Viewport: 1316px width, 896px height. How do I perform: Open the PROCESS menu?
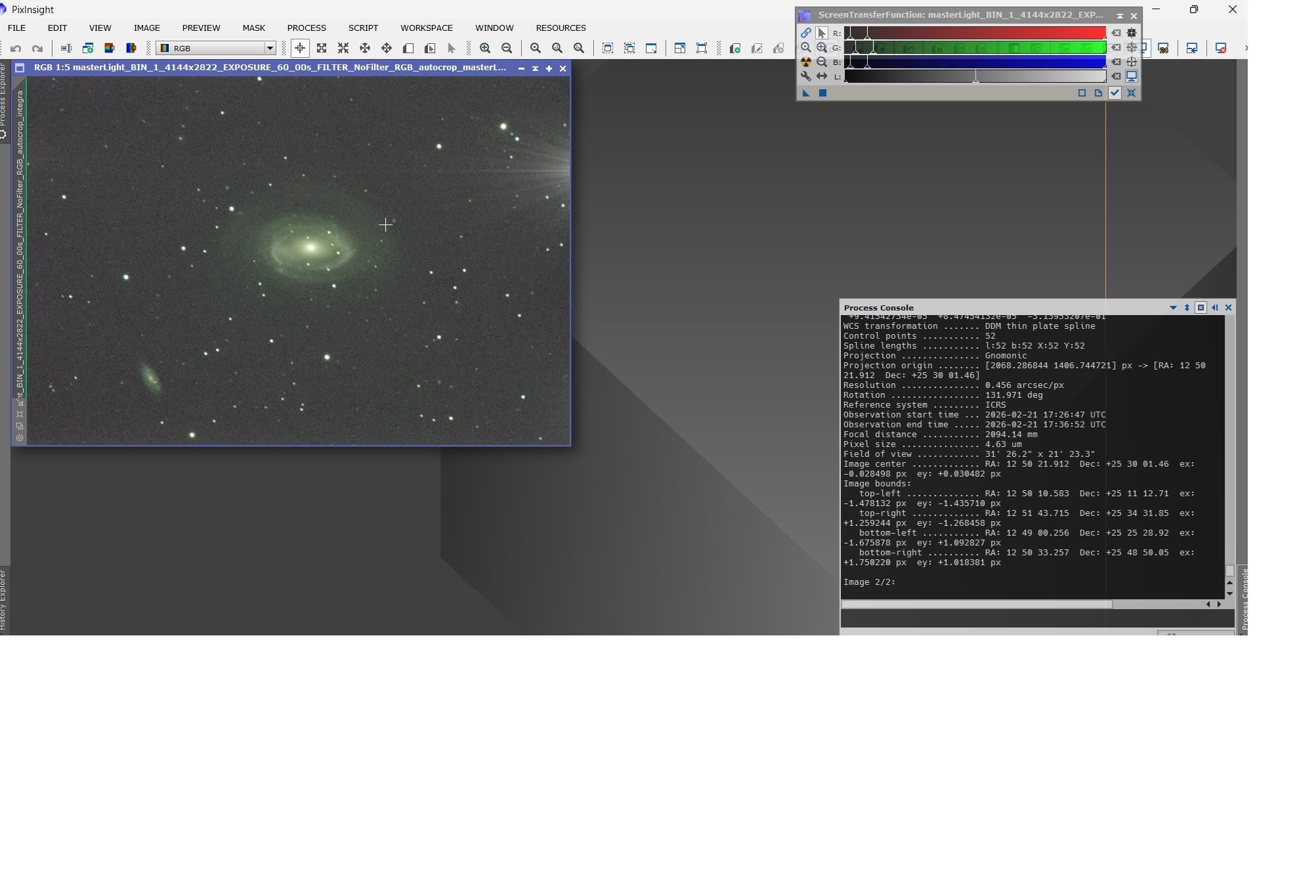point(306,28)
